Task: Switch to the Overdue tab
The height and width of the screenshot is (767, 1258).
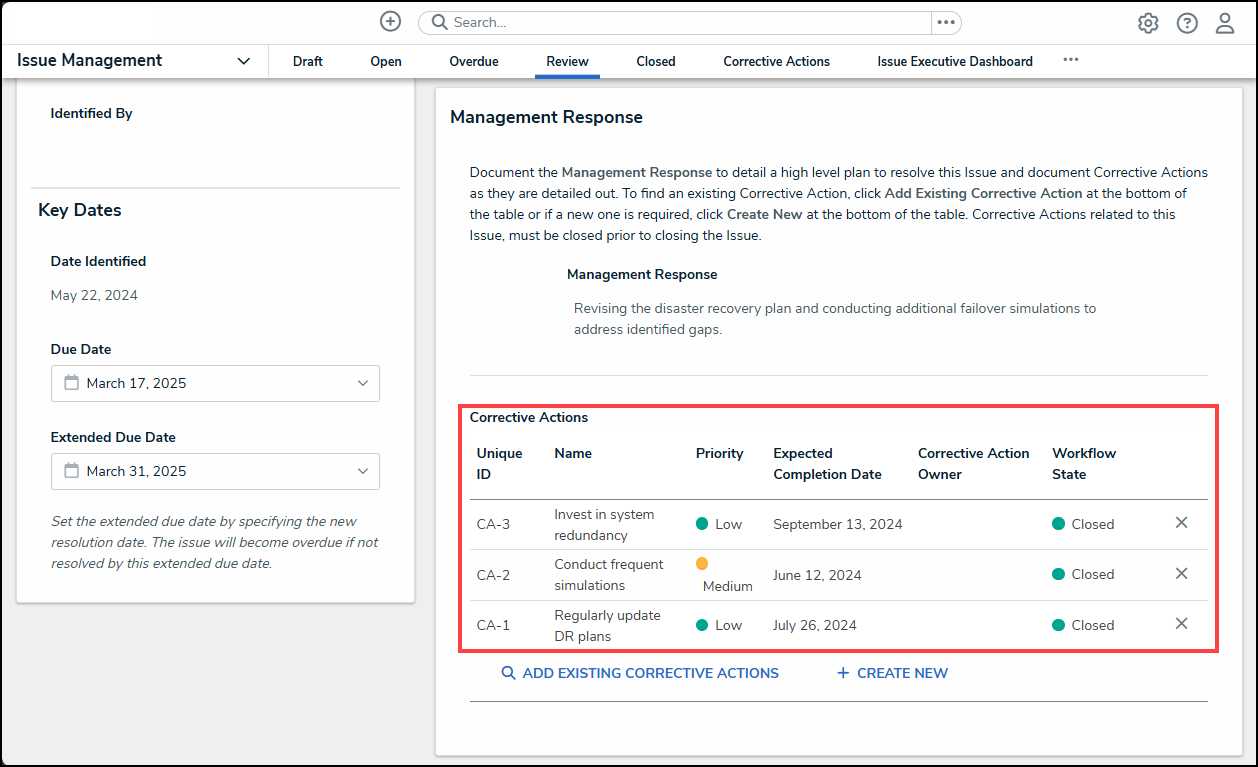Action: tap(473, 61)
